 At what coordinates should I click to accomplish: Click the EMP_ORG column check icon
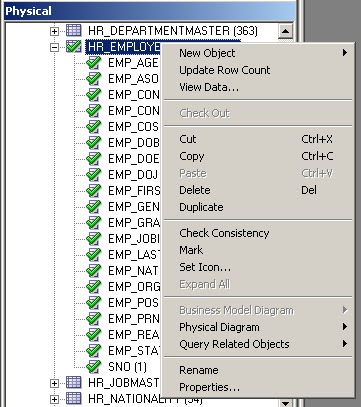(x=94, y=287)
